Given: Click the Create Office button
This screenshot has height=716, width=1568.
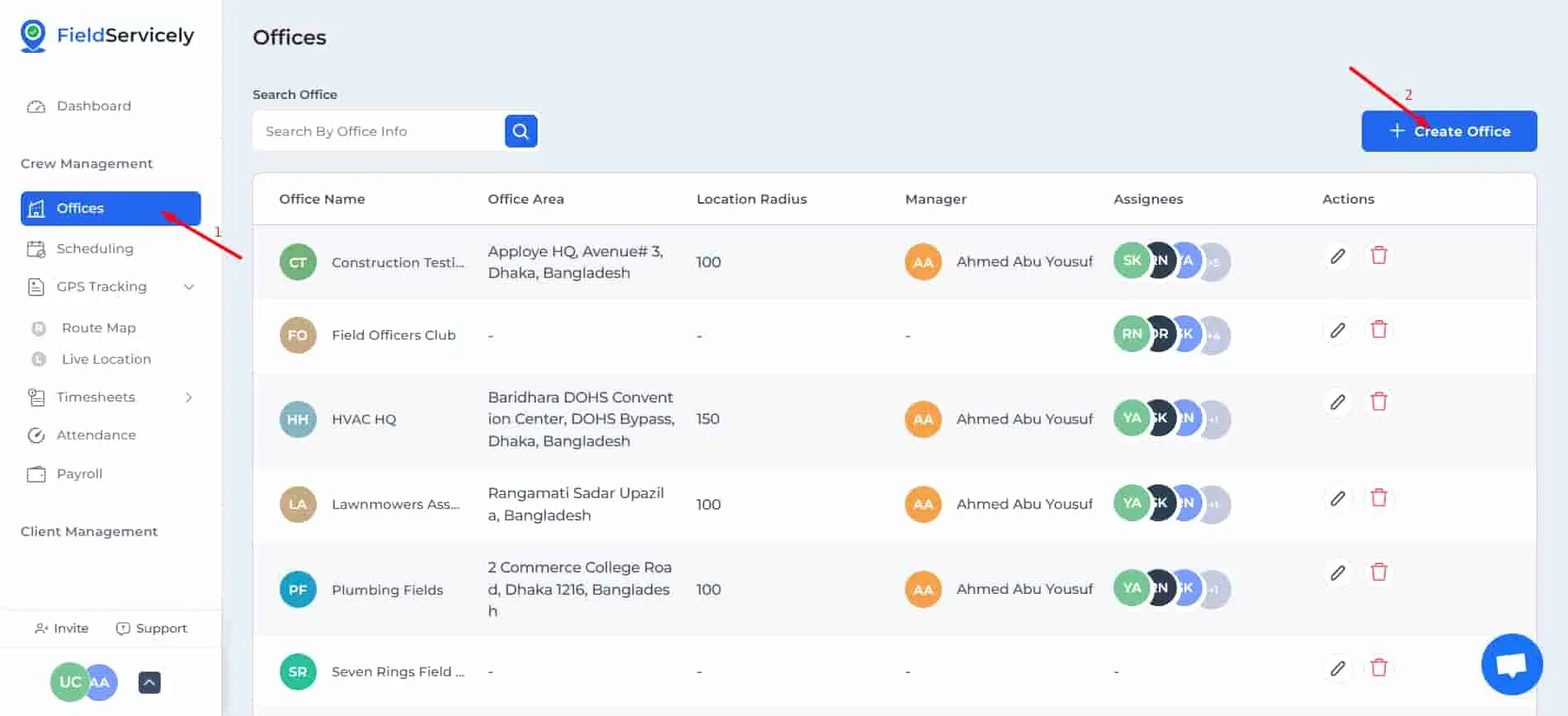Looking at the screenshot, I should [1449, 131].
